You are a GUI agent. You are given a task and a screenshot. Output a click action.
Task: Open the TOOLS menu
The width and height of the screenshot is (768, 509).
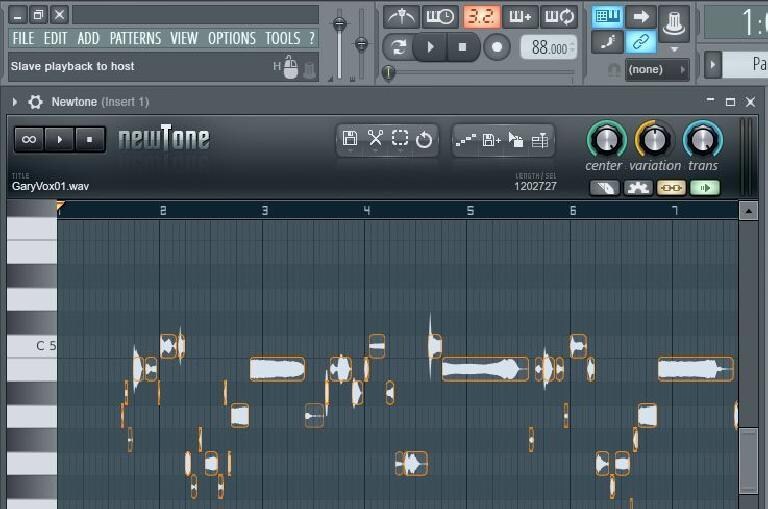pyautogui.click(x=283, y=38)
